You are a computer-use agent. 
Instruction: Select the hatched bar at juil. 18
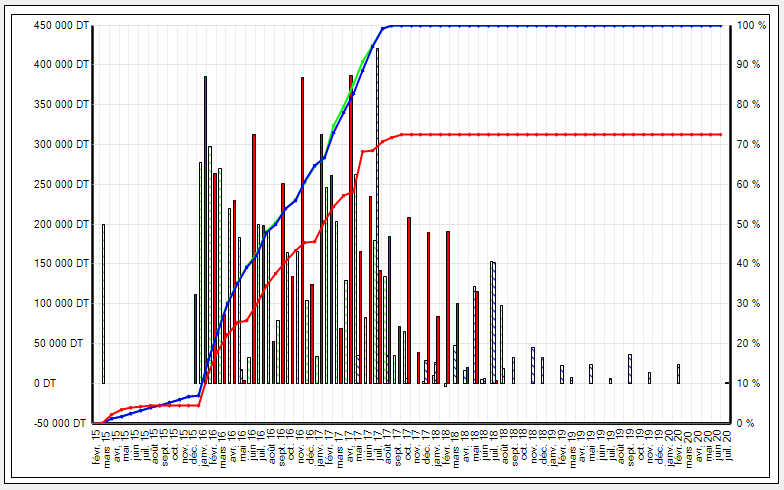coord(493,322)
